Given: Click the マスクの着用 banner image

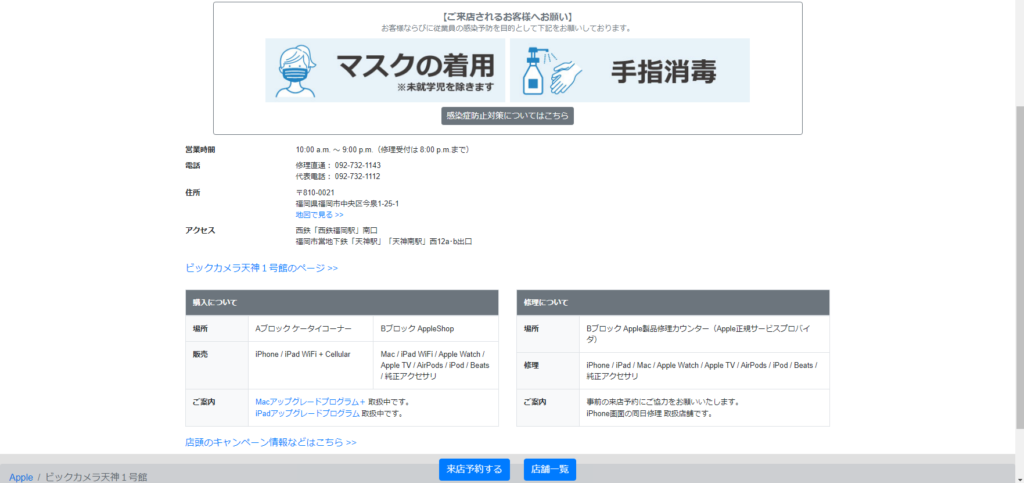Looking at the screenshot, I should tap(385, 70).
